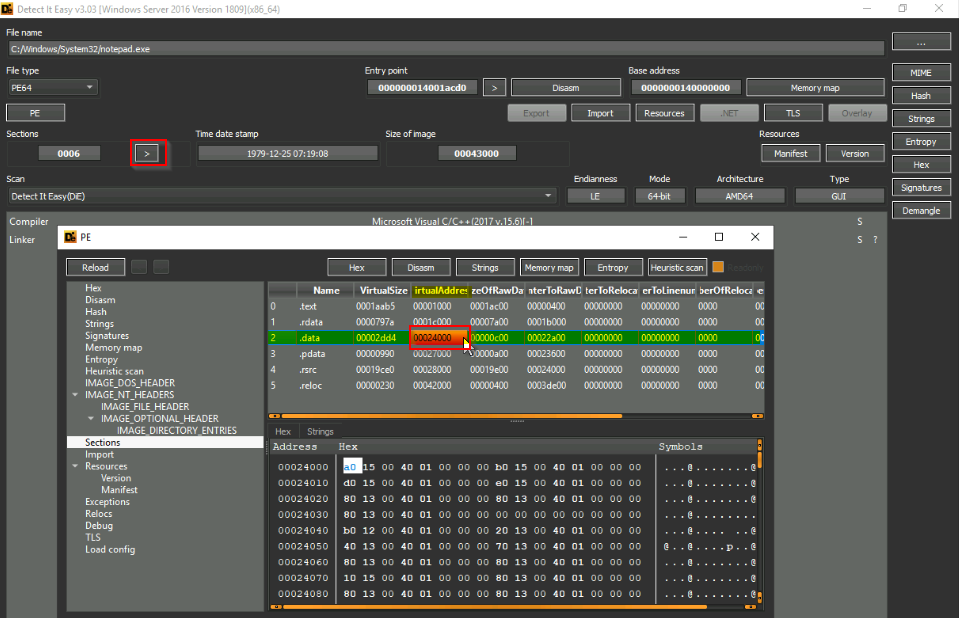
Task: Collapse the IMAGE_NT_HEADERS tree node arrow
Action: tap(75, 395)
